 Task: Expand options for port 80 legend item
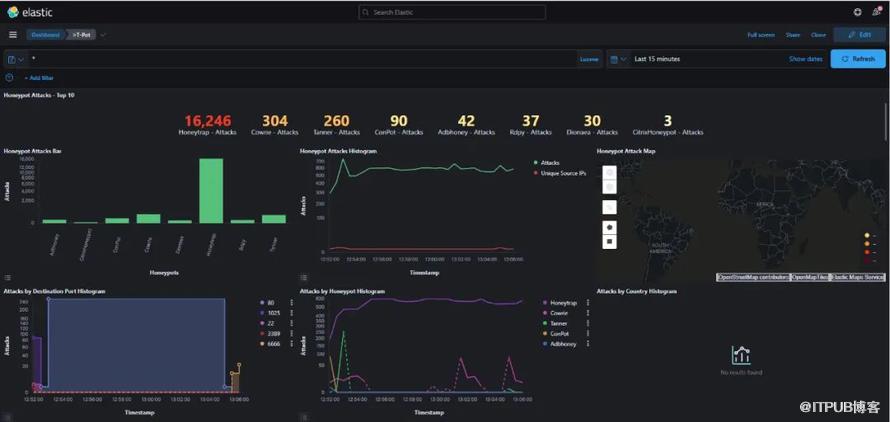291,302
